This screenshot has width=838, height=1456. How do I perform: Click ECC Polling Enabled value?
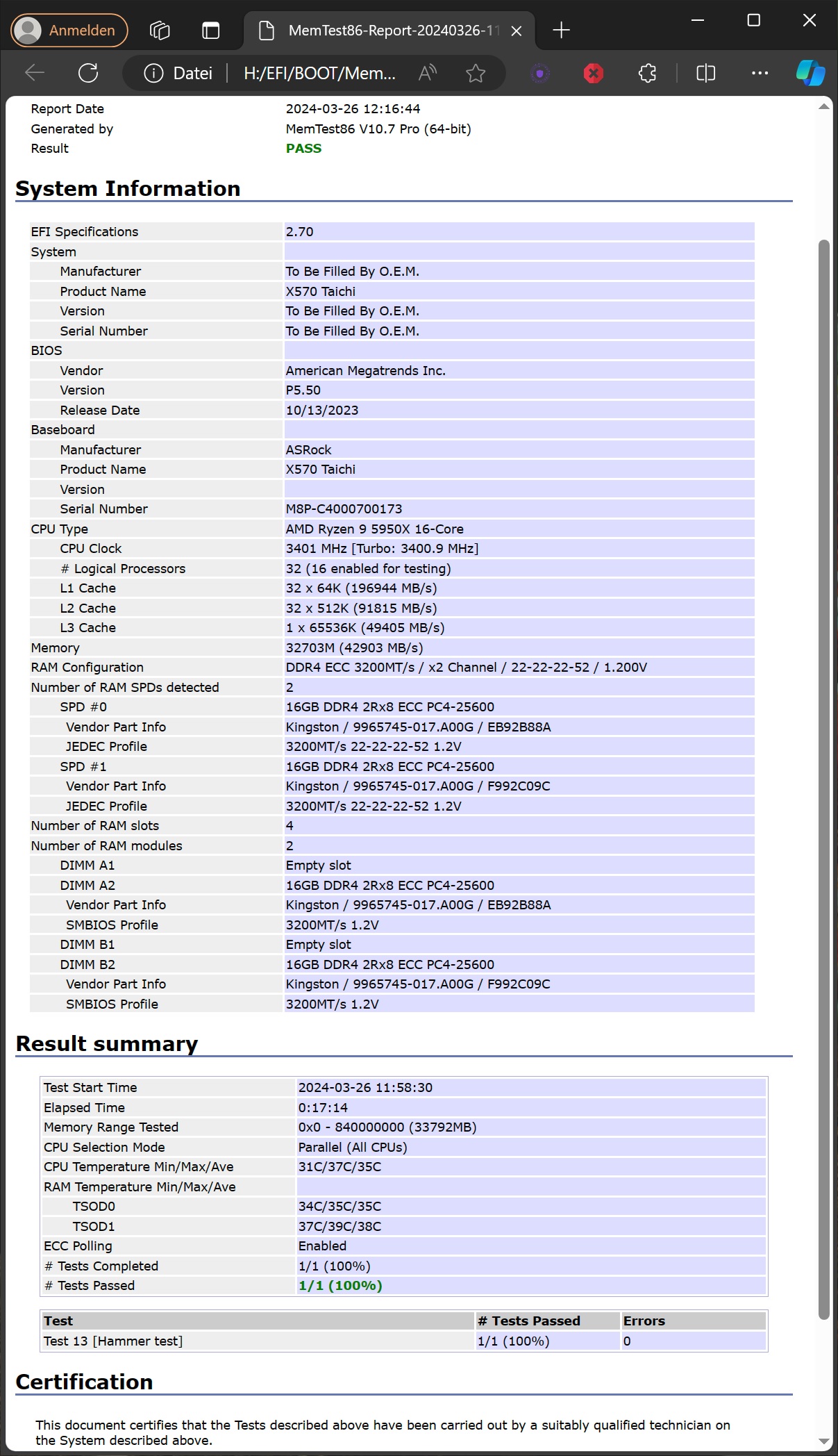pyautogui.click(x=322, y=1246)
